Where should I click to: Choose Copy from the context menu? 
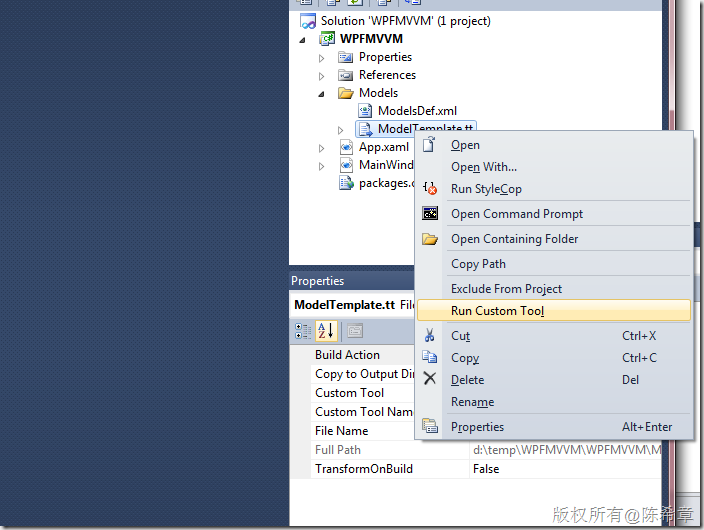pos(554,358)
